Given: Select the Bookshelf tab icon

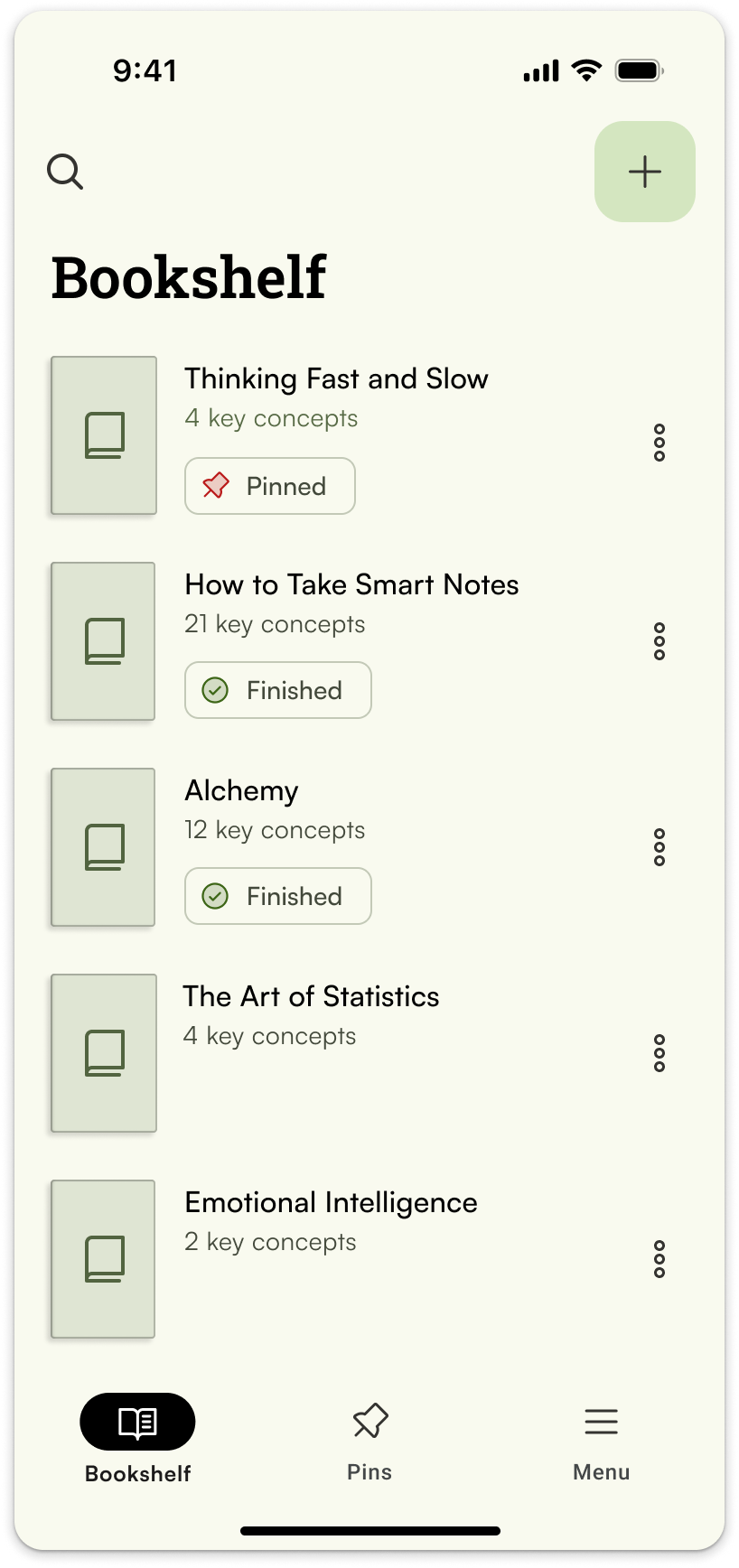Looking at the screenshot, I should point(137,1423).
